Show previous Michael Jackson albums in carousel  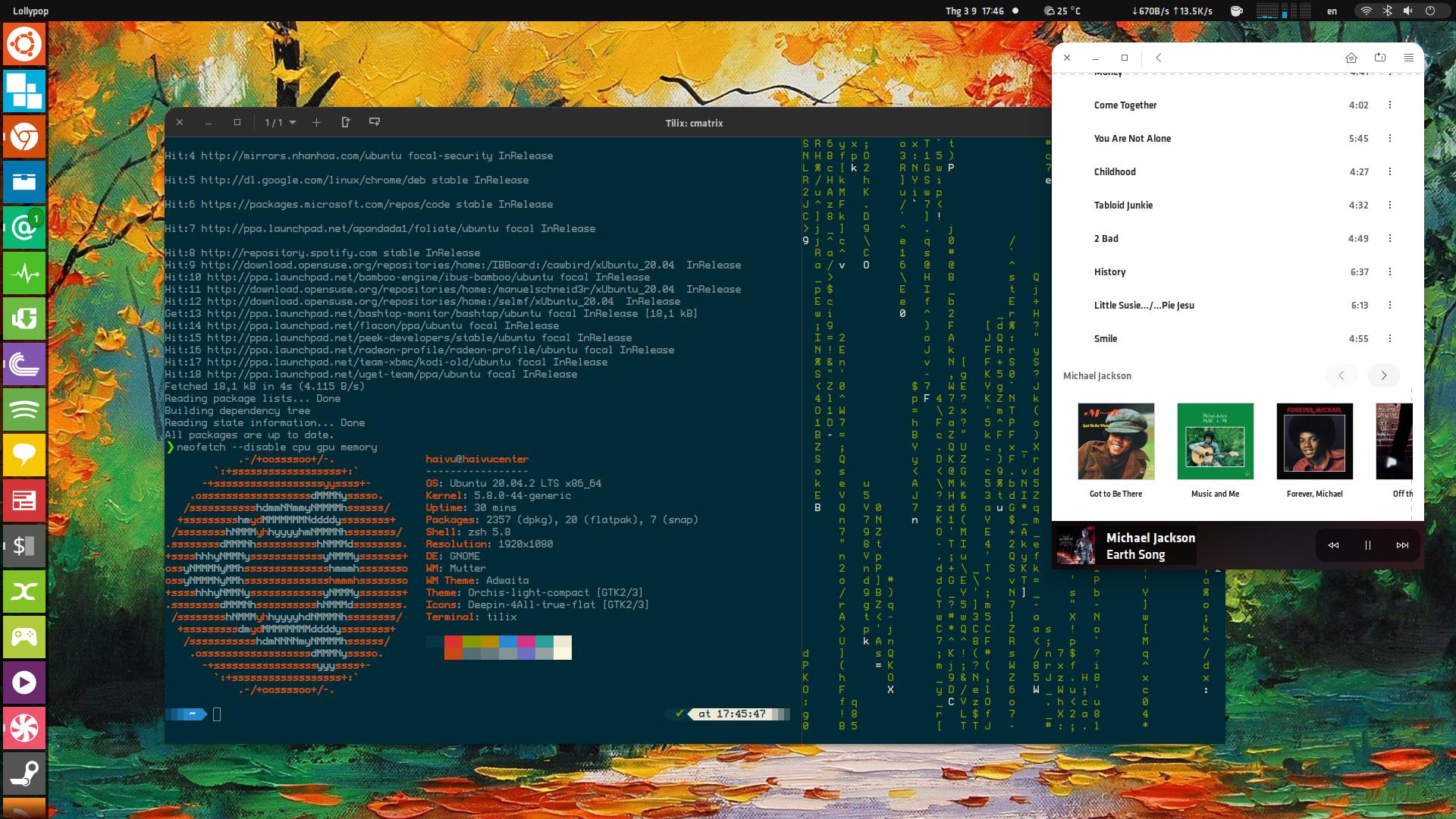point(1341,375)
